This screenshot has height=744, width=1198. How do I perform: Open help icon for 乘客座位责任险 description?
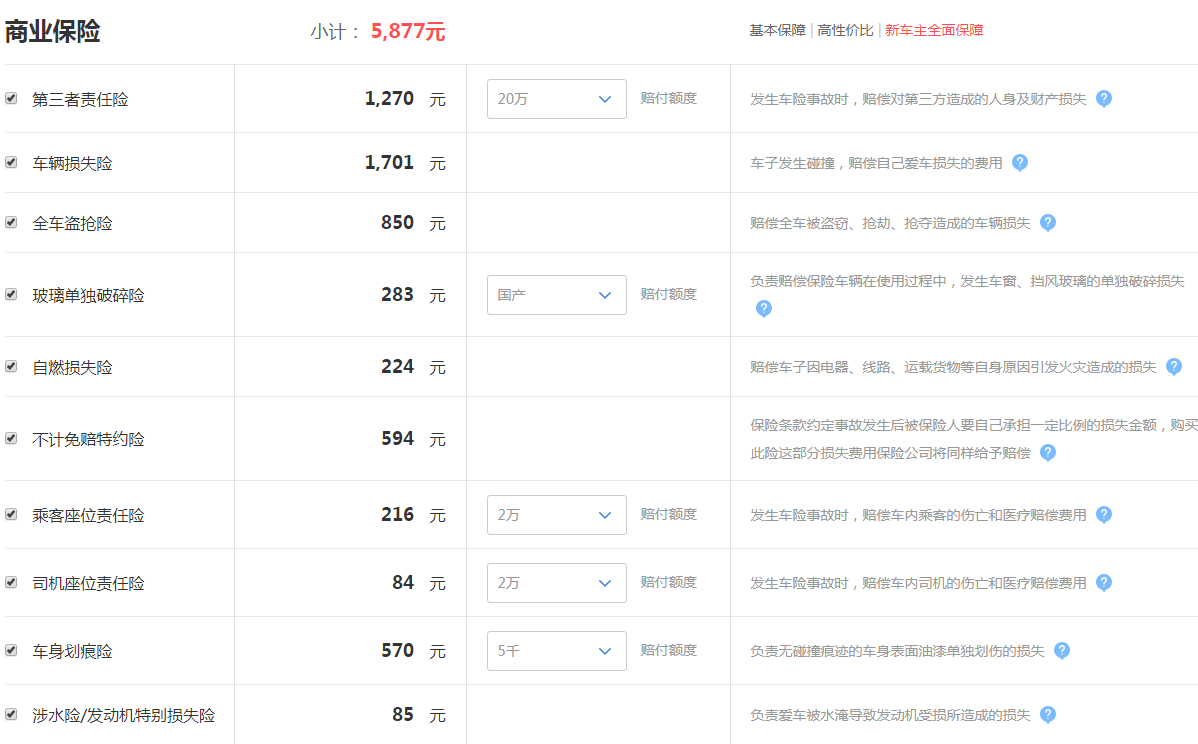1103,515
